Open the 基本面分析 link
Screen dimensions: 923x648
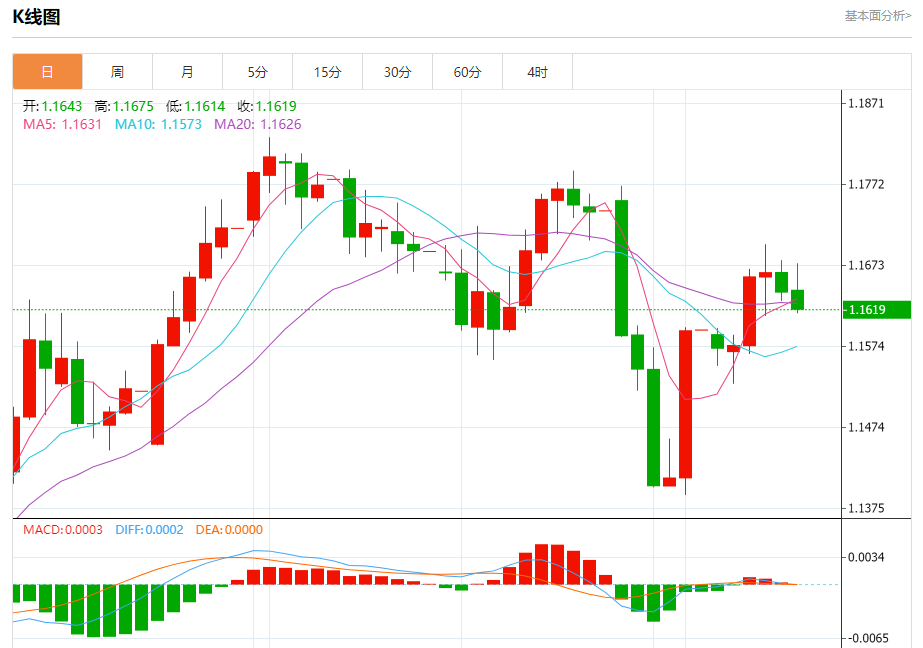tap(878, 16)
